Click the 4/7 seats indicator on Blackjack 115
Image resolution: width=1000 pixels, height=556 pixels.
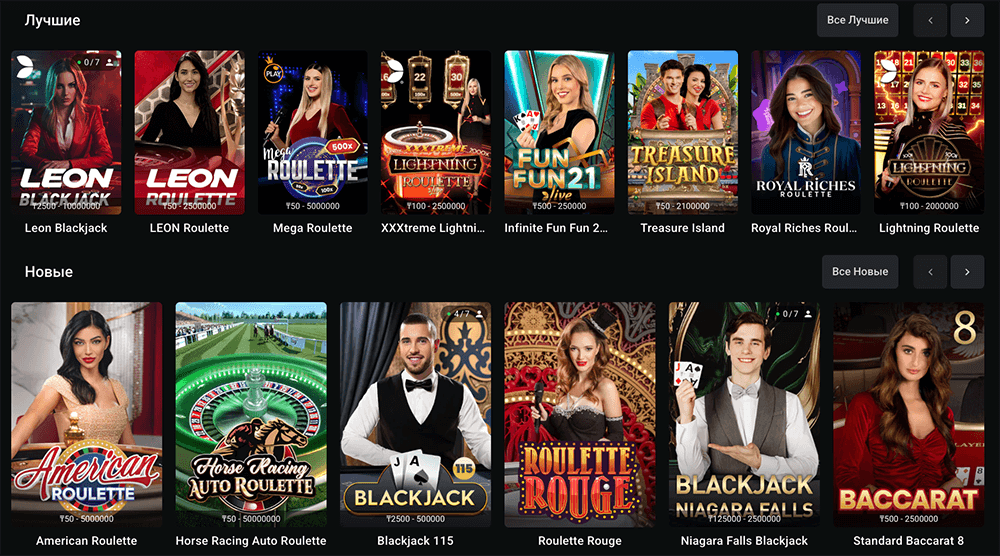(466, 314)
